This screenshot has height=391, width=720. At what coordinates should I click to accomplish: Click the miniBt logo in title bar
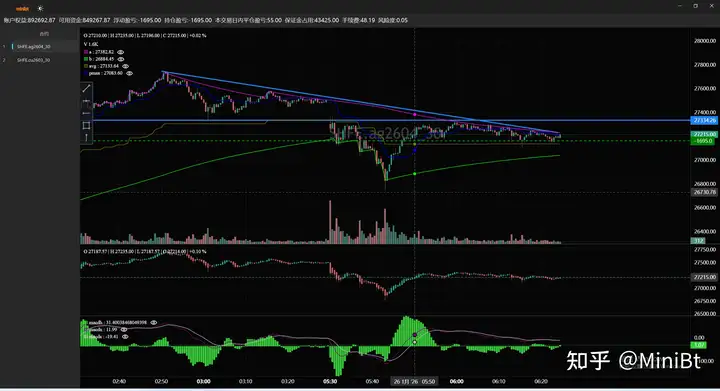22,8
